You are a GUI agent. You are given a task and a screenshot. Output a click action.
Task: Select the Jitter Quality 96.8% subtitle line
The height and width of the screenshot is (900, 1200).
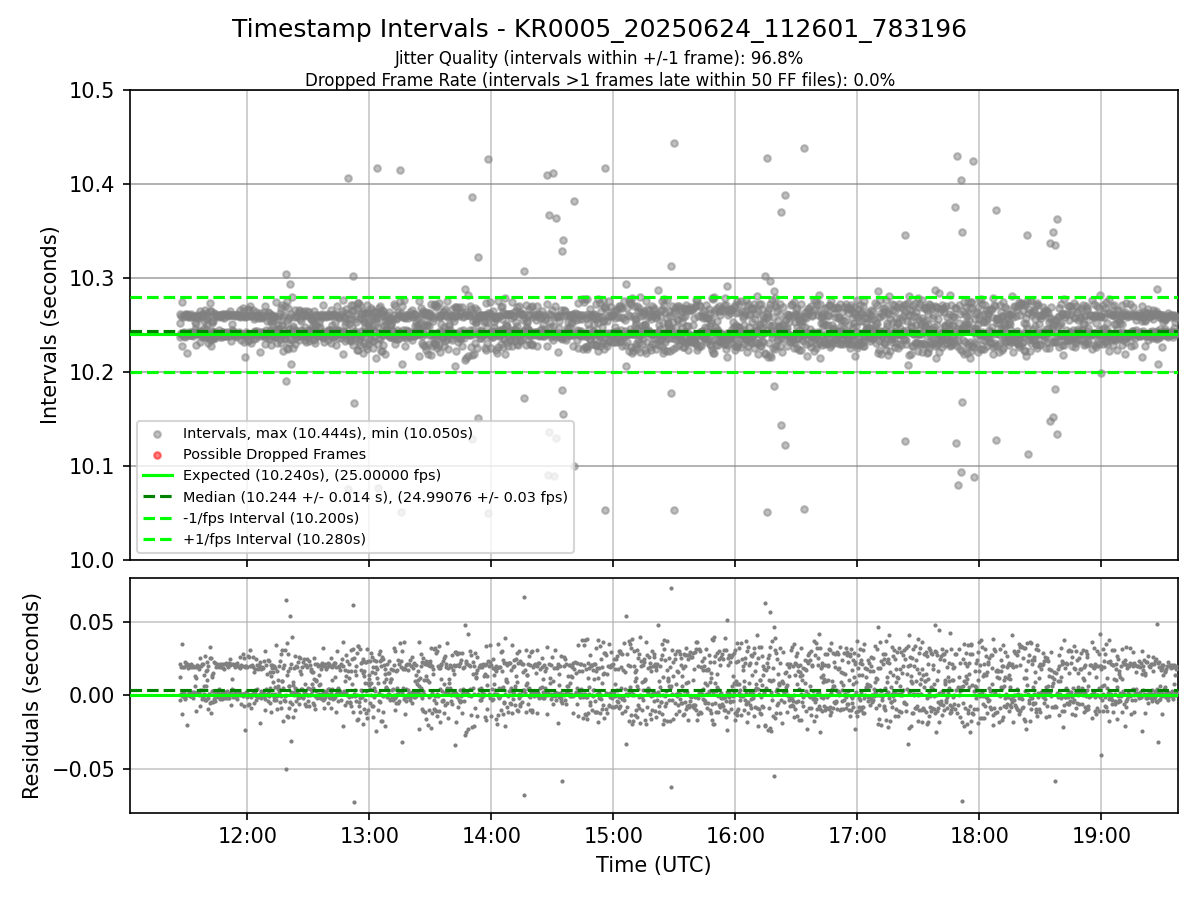pyautogui.click(x=599, y=58)
